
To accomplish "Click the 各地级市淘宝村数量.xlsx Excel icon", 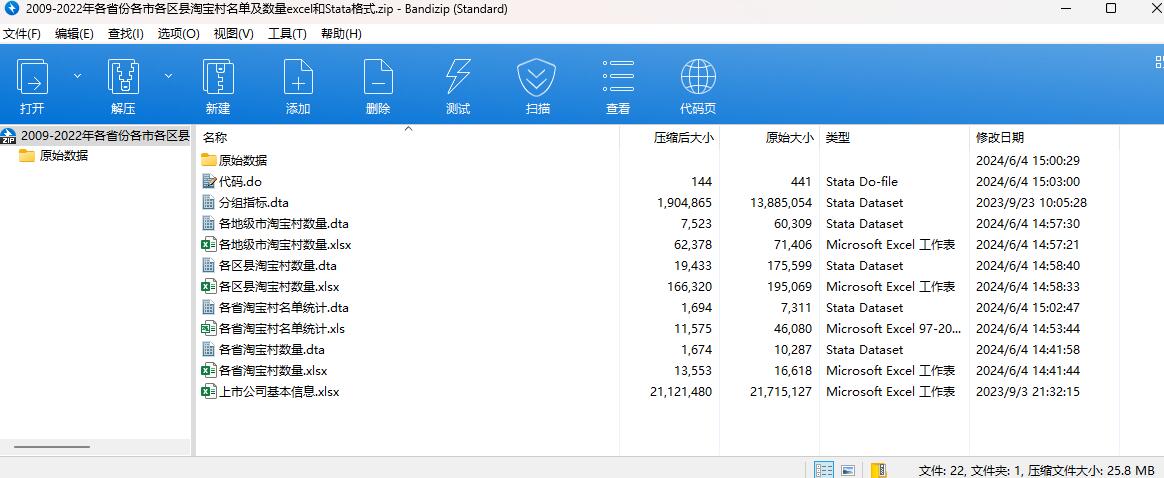I will click(209, 244).
